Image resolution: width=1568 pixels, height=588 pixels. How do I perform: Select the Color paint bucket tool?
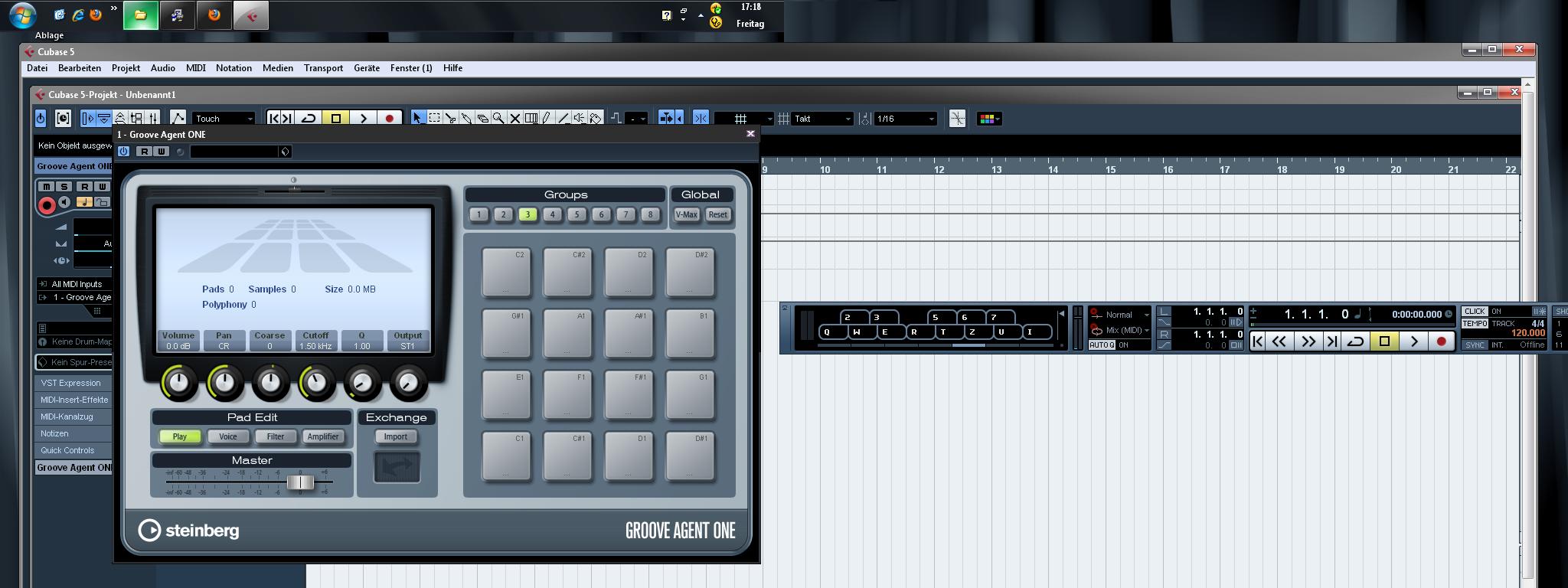[595, 118]
